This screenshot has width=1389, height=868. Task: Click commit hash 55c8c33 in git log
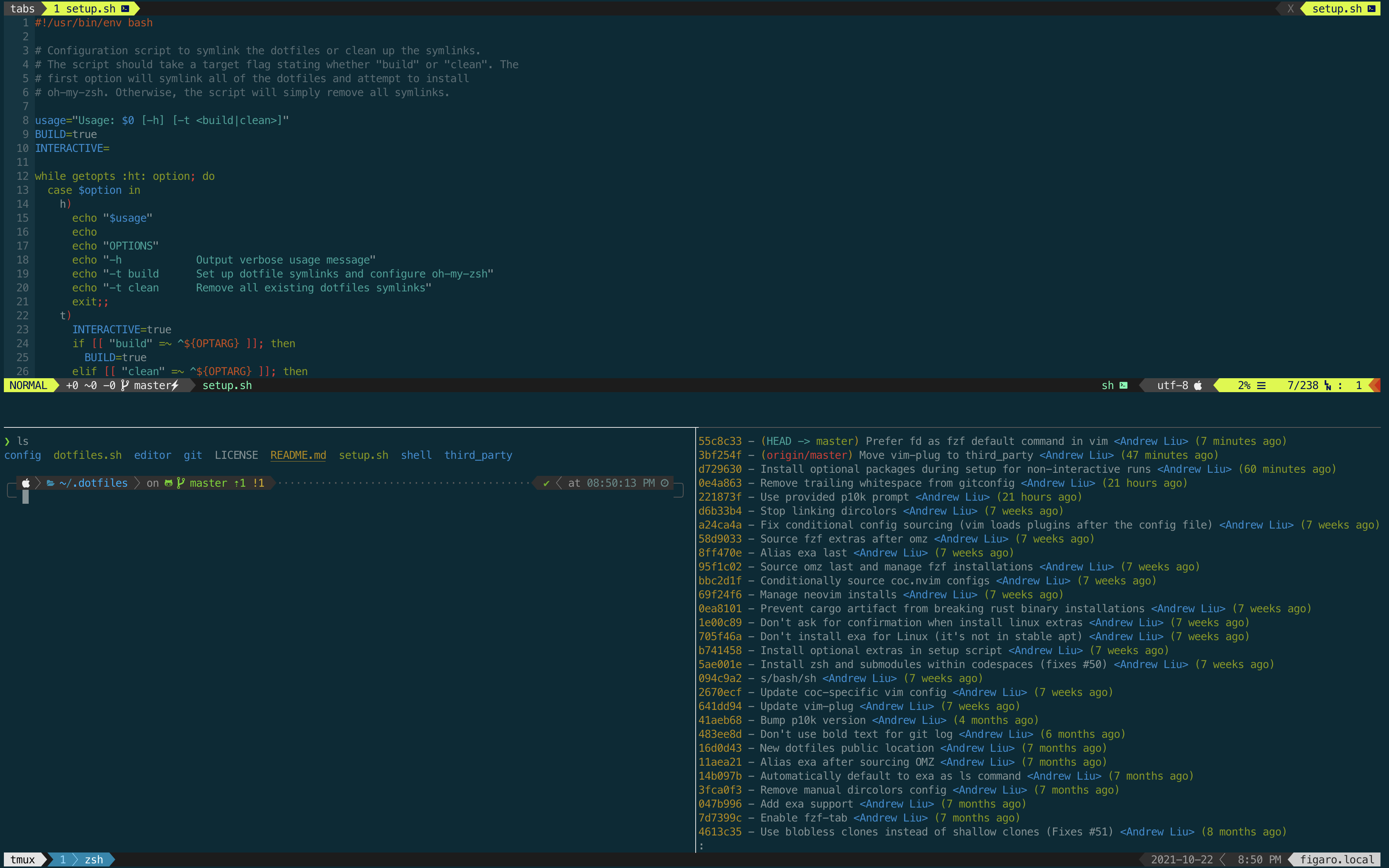[x=720, y=441]
